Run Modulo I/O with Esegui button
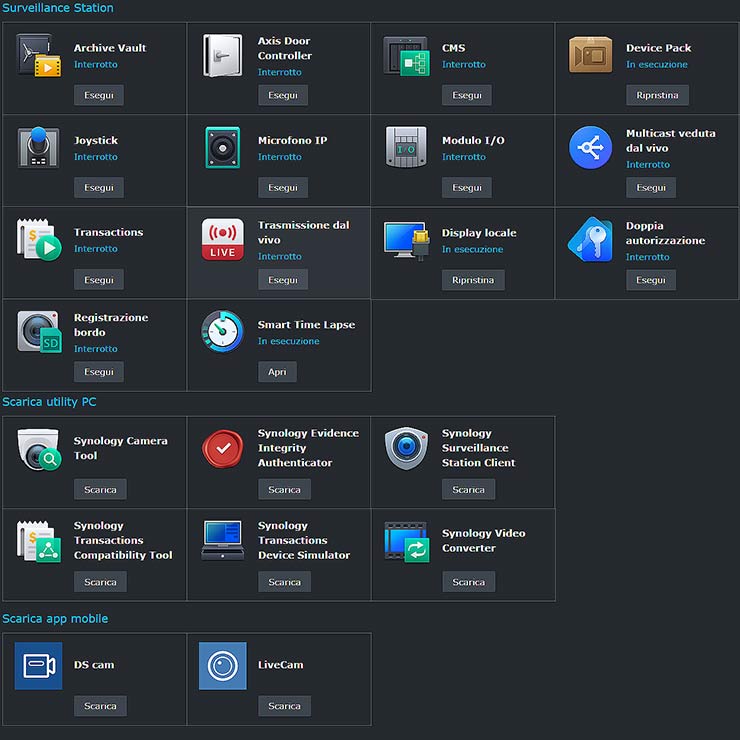This screenshot has width=740, height=740. click(466, 187)
